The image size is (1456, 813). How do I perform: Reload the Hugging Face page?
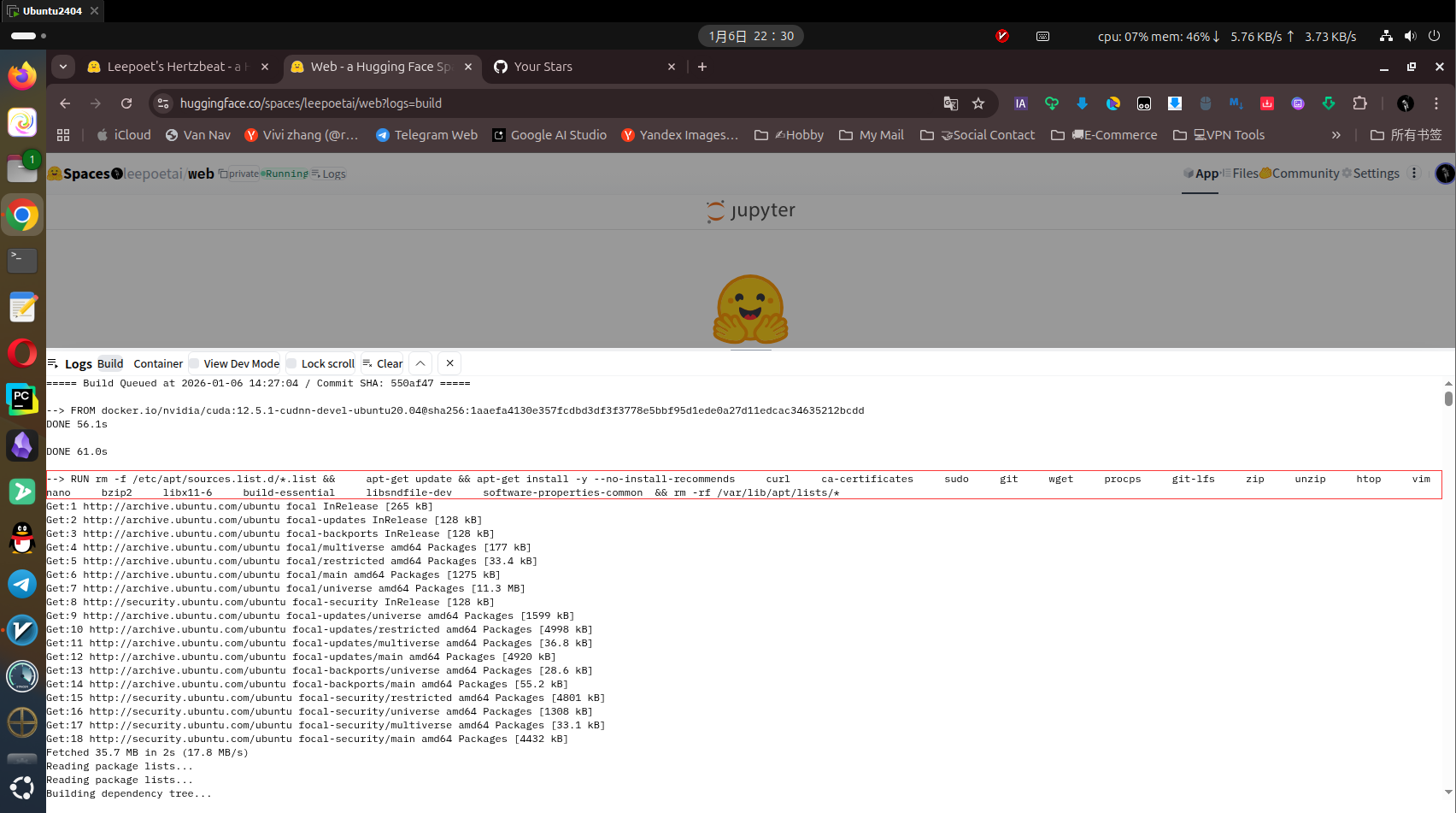click(126, 103)
